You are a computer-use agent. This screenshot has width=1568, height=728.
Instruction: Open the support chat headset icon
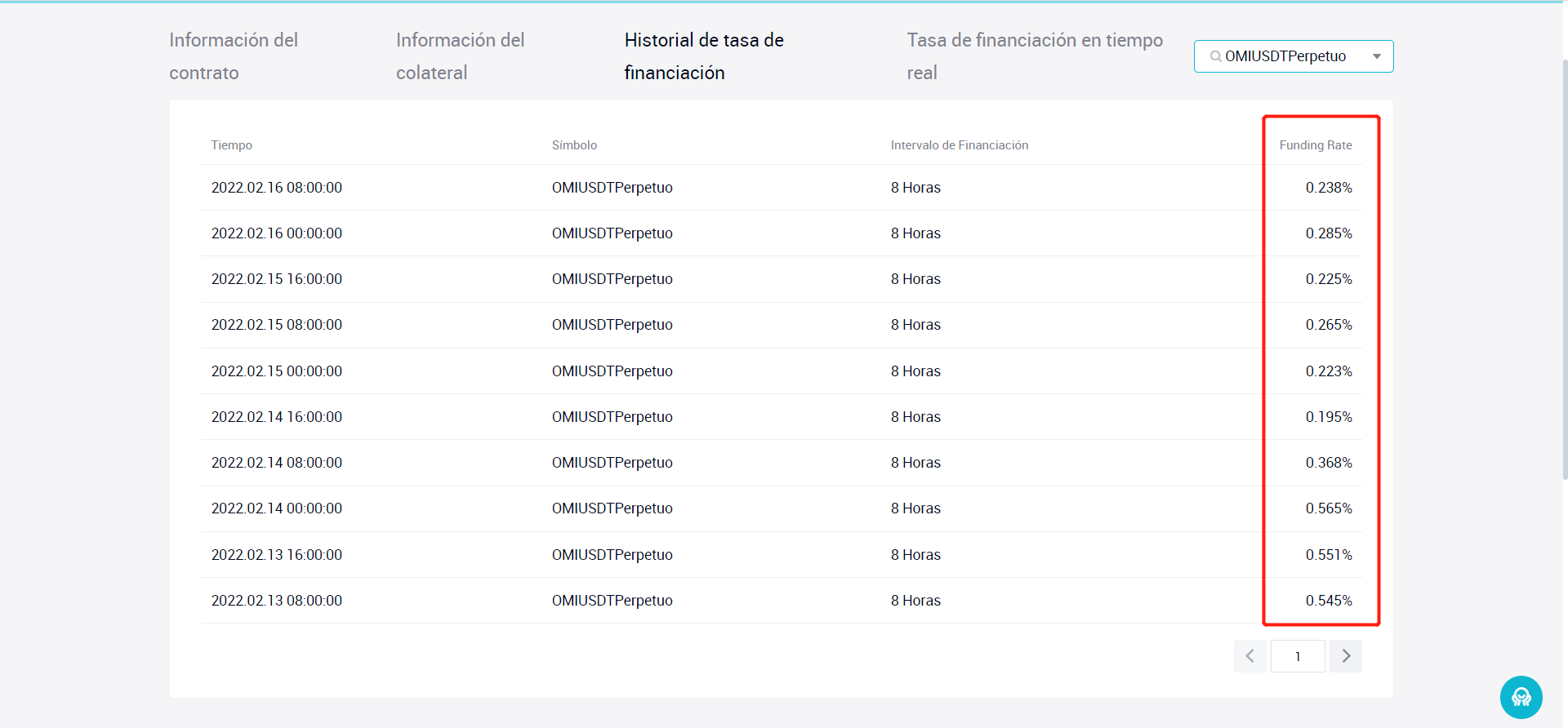click(1521, 697)
